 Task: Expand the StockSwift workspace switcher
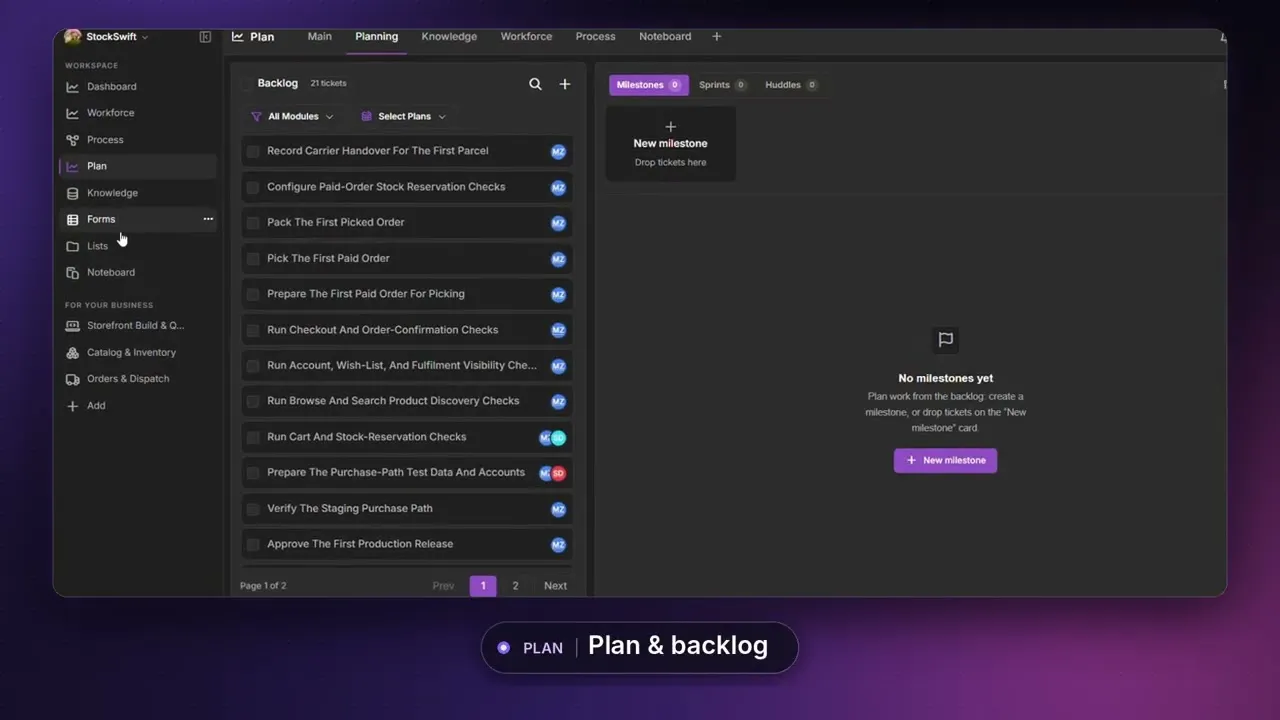point(145,38)
